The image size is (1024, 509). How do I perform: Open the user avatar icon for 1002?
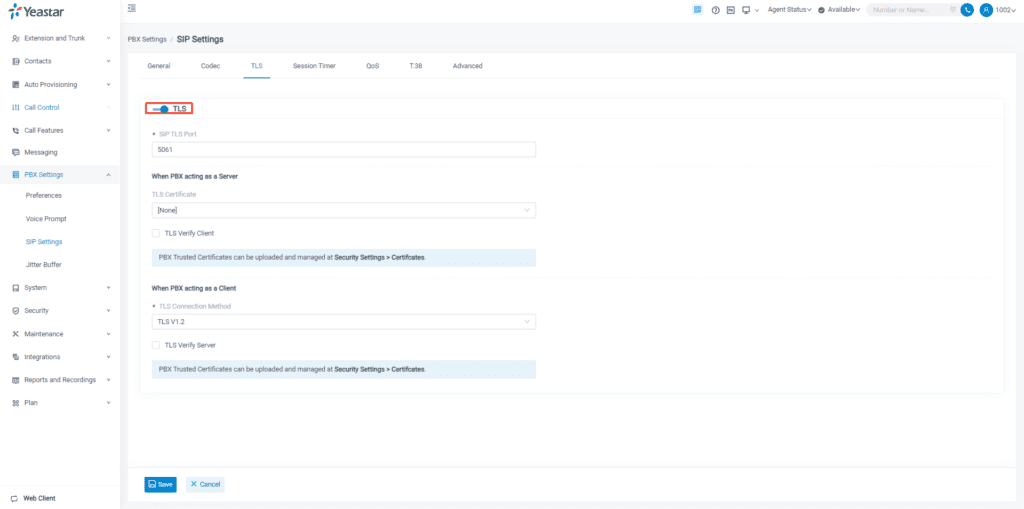click(x=986, y=10)
